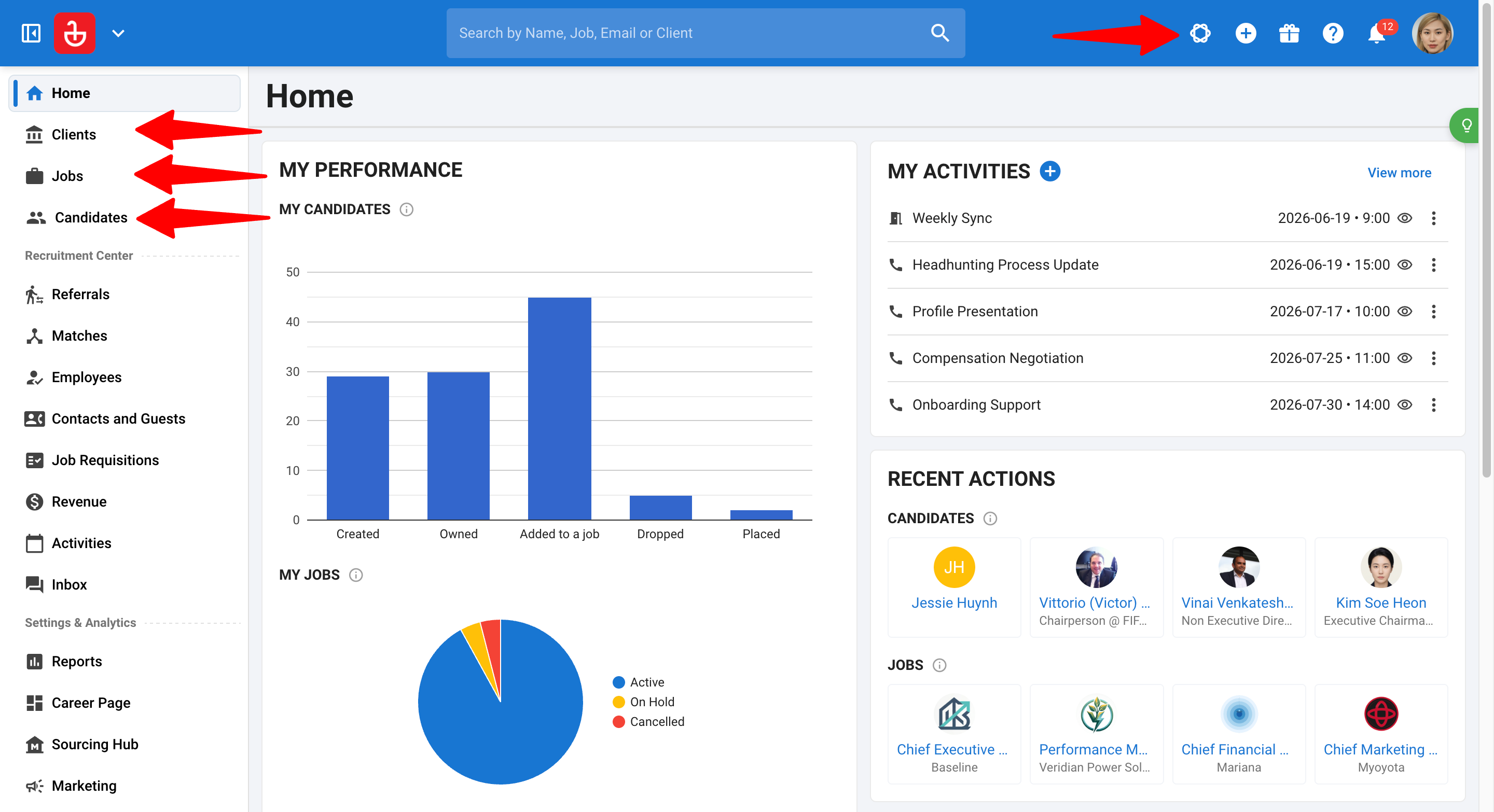Open Jessie Huynh candidate link

click(954, 603)
